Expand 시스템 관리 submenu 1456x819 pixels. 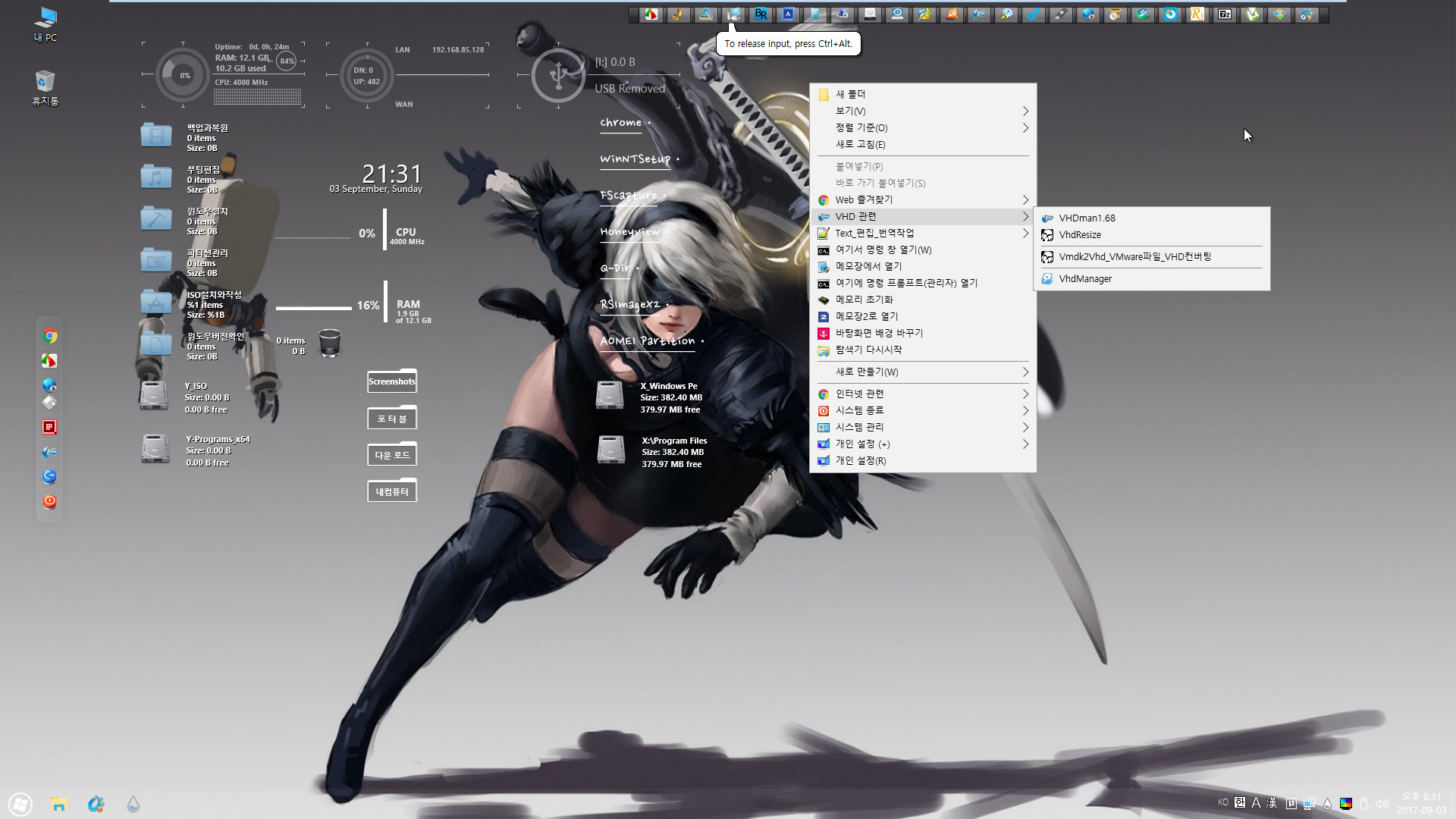pos(923,428)
